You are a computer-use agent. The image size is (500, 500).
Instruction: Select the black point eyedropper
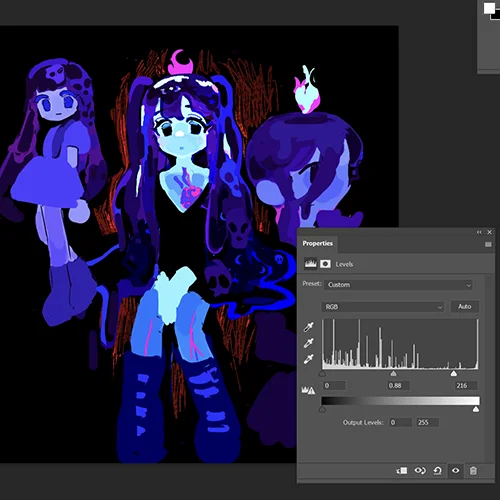(309, 327)
